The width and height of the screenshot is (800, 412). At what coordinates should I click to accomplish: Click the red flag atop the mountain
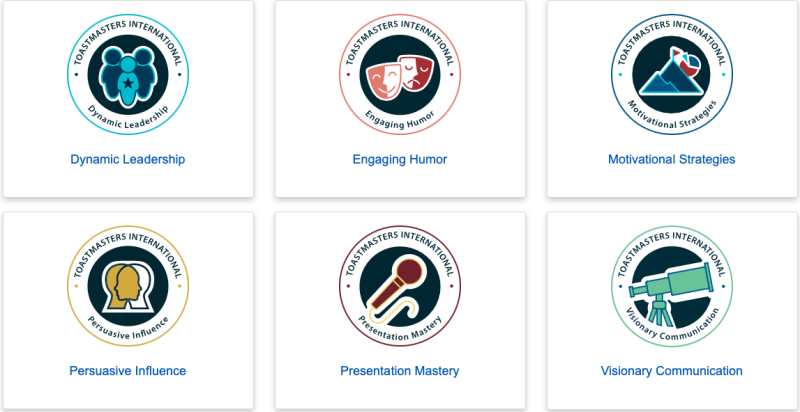677,53
